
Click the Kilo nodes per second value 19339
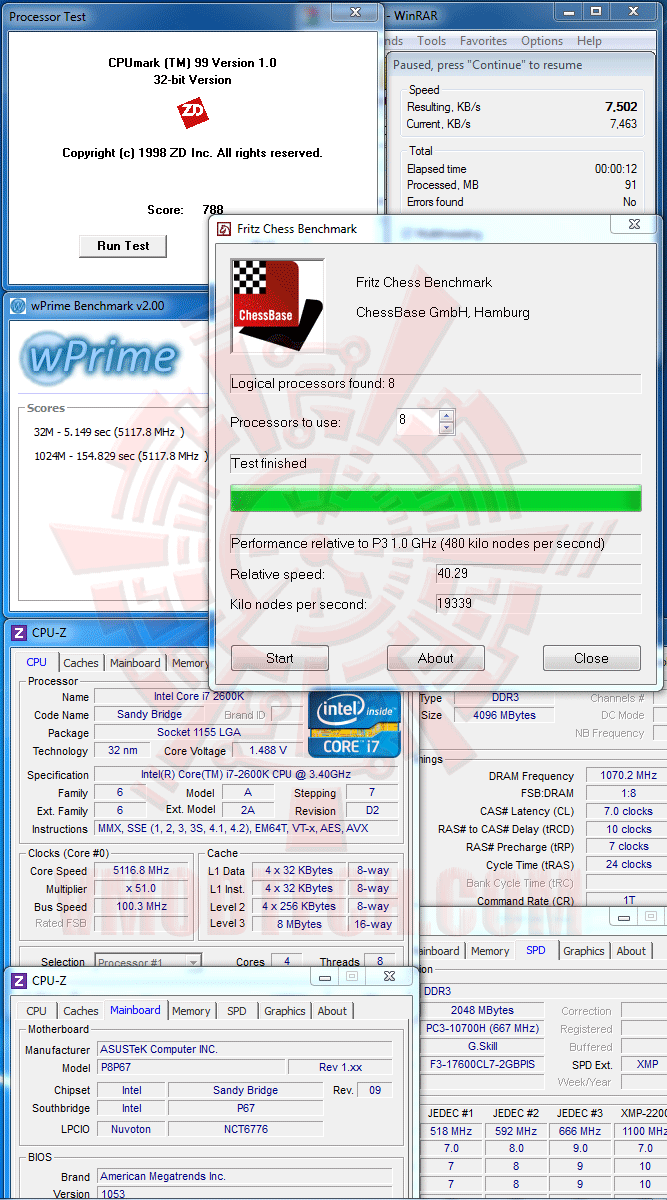[x=538, y=604]
